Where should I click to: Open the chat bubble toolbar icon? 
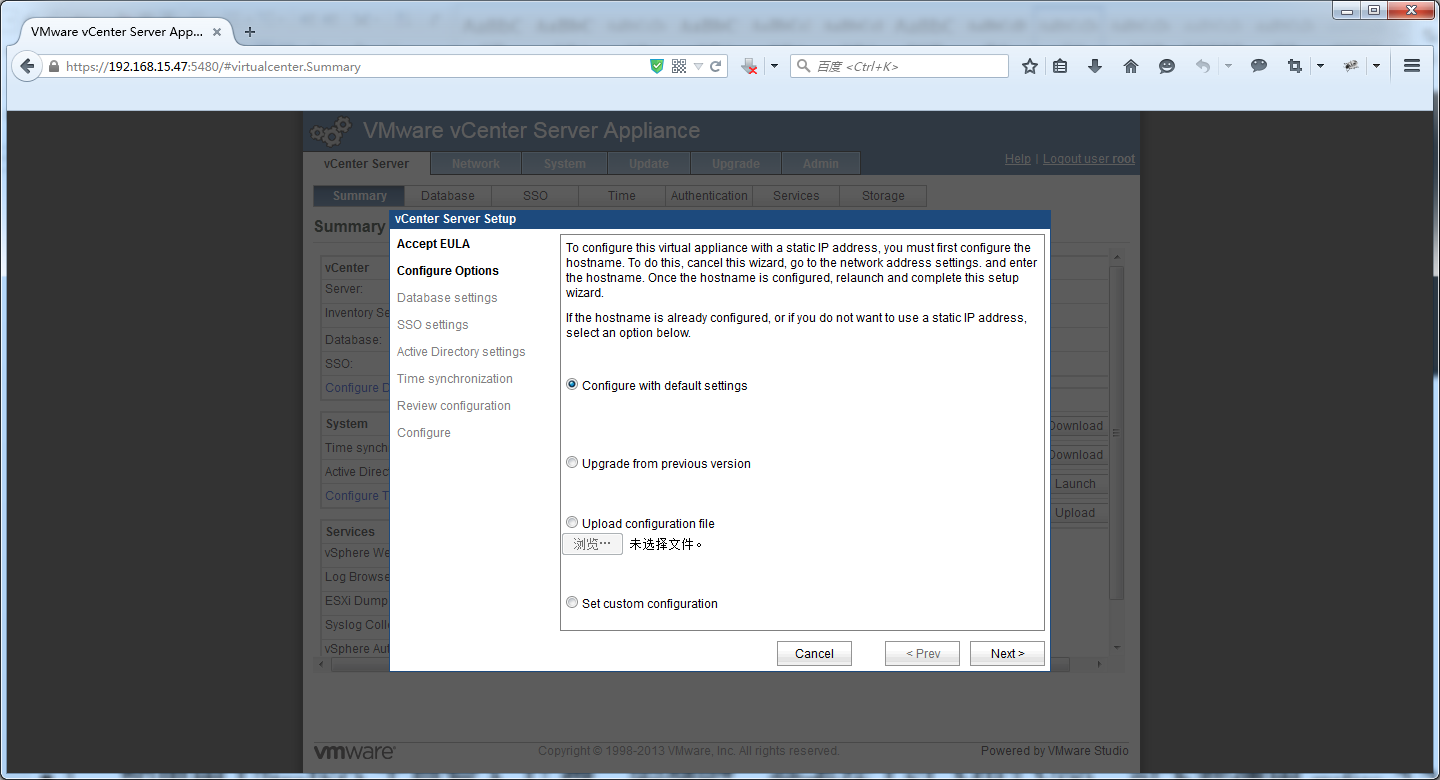(x=1259, y=66)
